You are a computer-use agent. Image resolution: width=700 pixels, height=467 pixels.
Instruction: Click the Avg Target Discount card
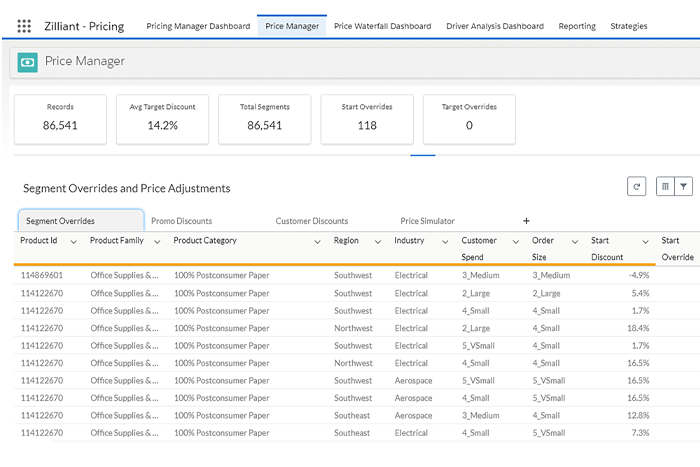[162, 118]
